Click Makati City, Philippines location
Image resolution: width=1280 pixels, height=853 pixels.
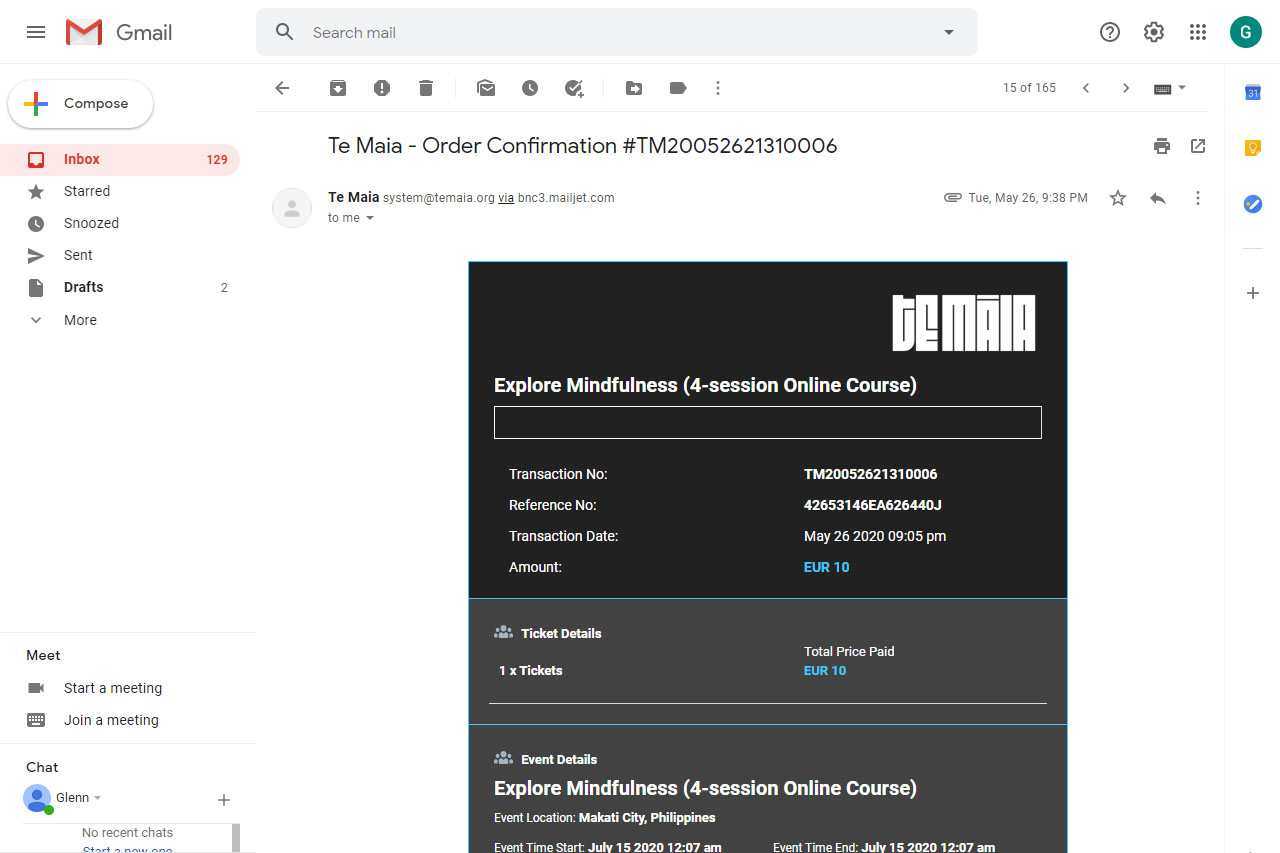pos(647,818)
